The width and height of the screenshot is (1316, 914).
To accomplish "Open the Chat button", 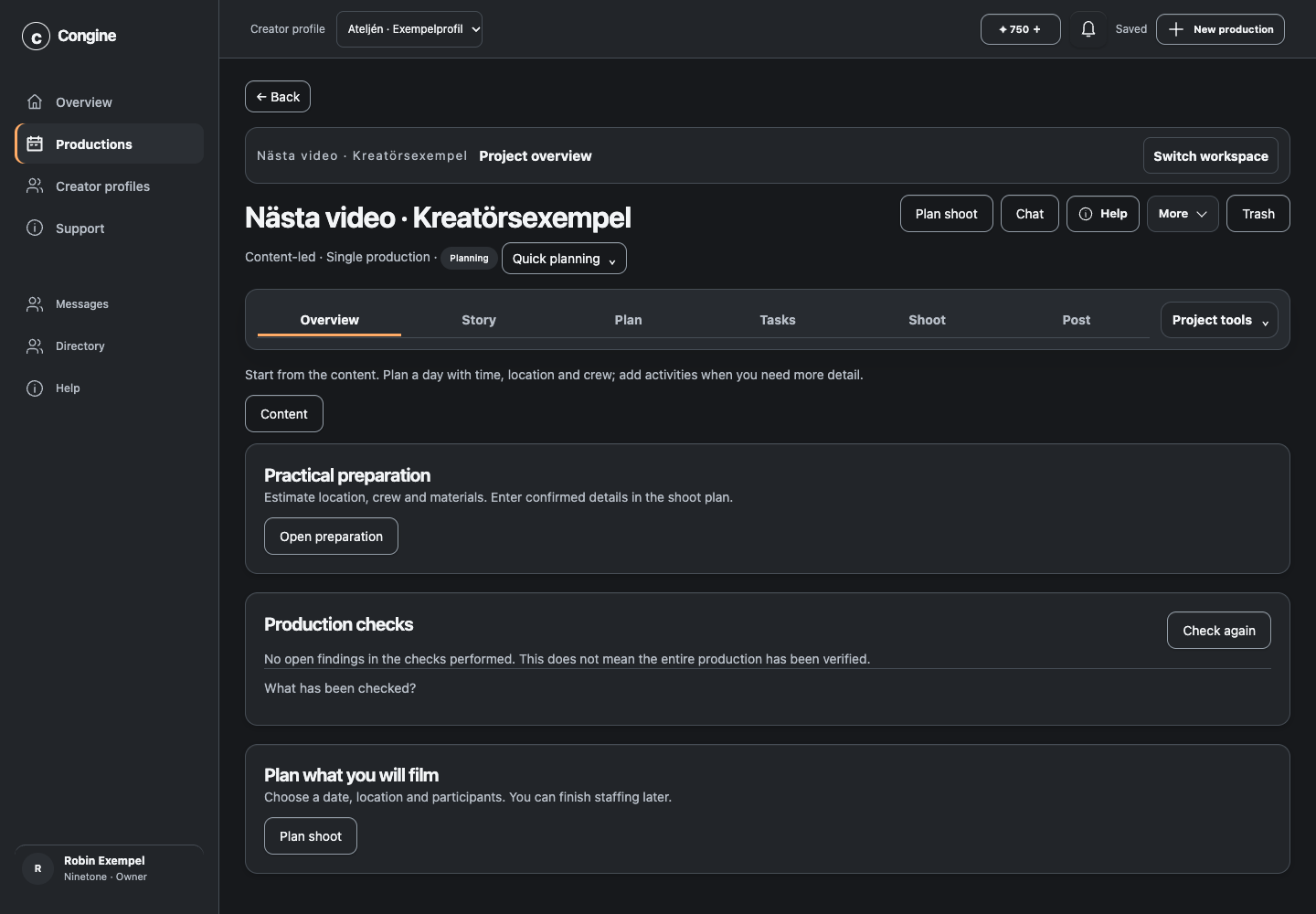I will [x=1030, y=214].
